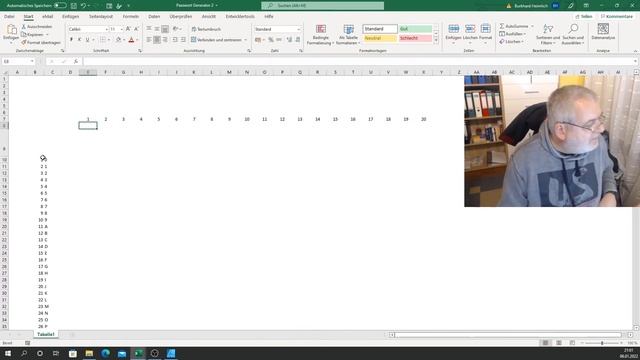Open Edge browser from taskbar
The image size is (640, 360).
coord(105,353)
